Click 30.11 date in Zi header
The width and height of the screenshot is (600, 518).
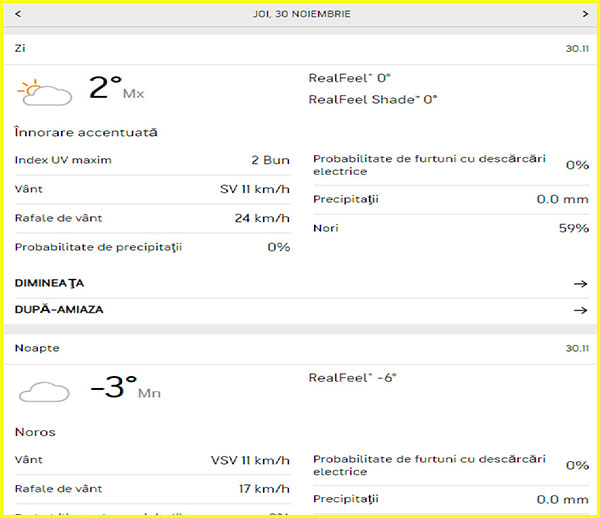coord(577,49)
